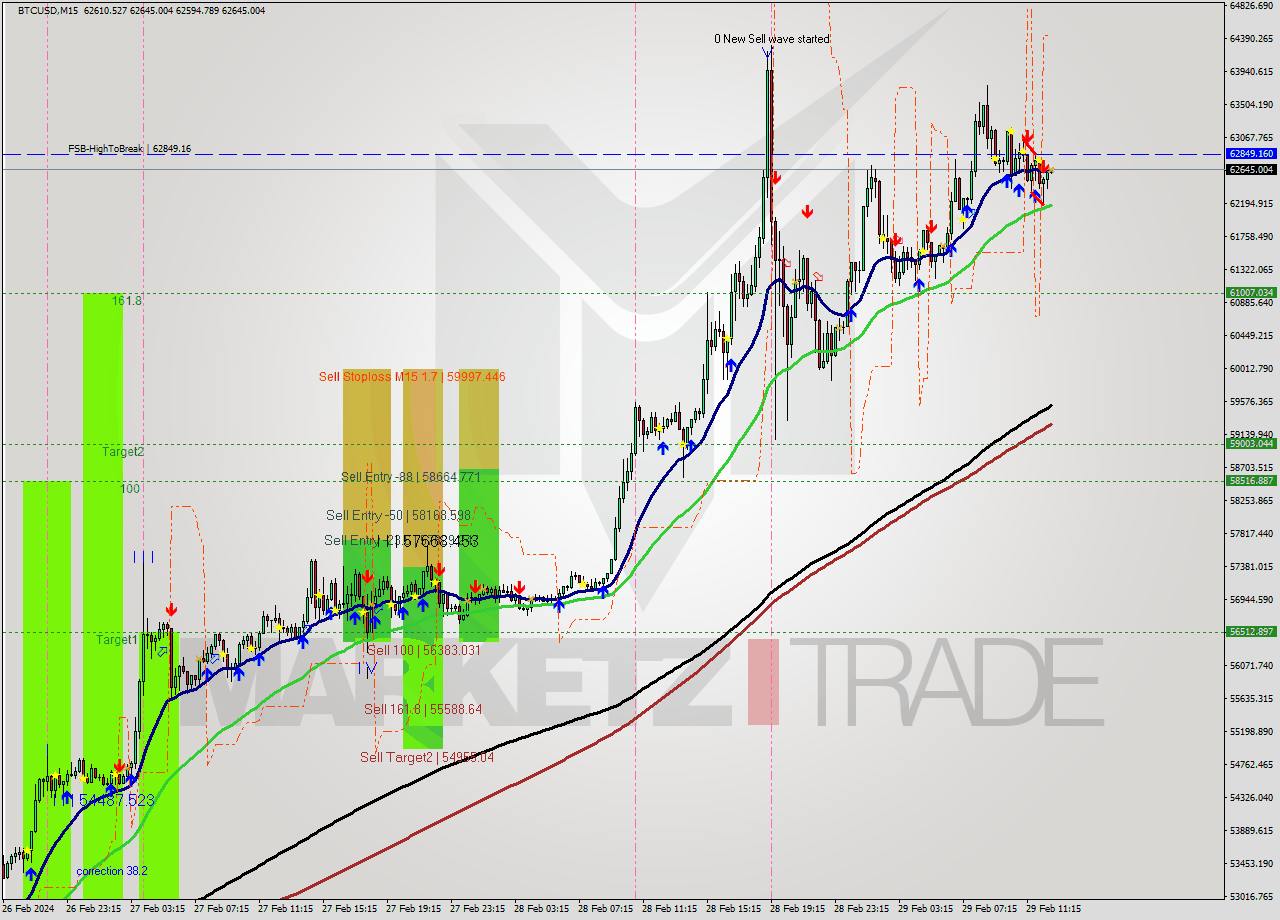The width and height of the screenshot is (1280, 920).
Task: Click the black 62645.004 current price tag
Action: coord(1250,170)
